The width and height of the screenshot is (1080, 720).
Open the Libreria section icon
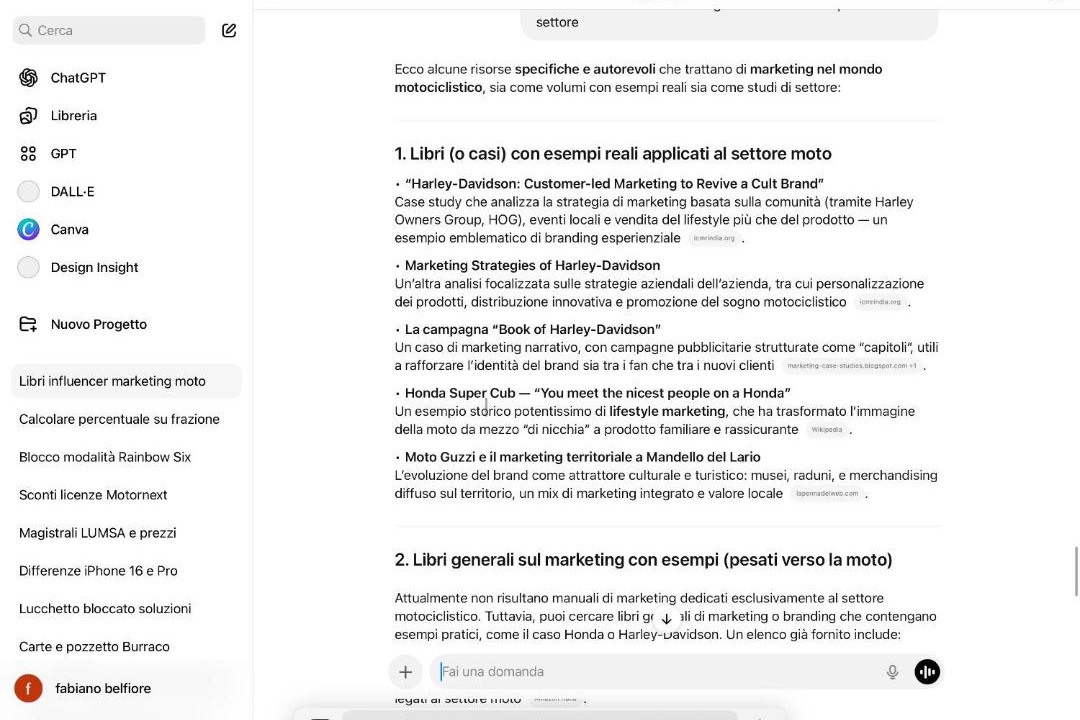click(x=28, y=116)
